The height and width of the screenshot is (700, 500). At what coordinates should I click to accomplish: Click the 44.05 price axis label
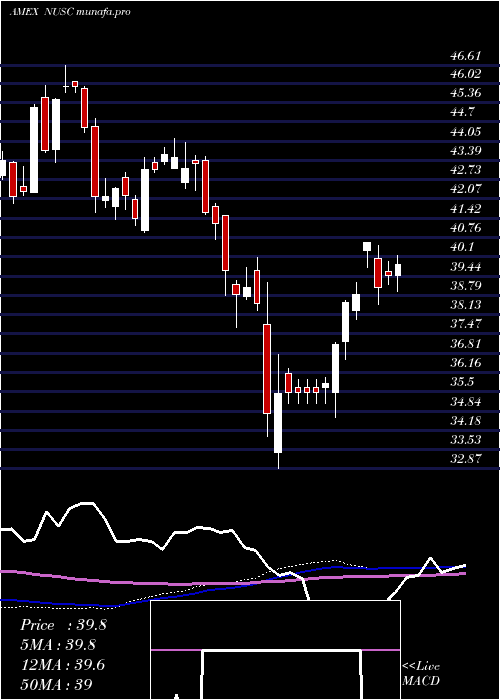tap(466, 132)
